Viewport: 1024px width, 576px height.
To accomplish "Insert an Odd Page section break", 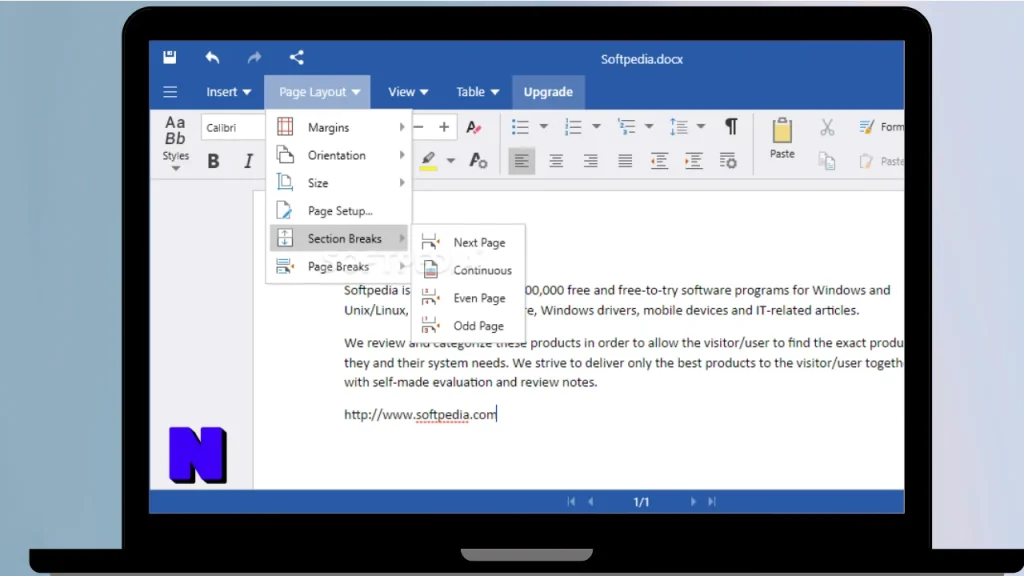I will pyautogui.click(x=468, y=326).
